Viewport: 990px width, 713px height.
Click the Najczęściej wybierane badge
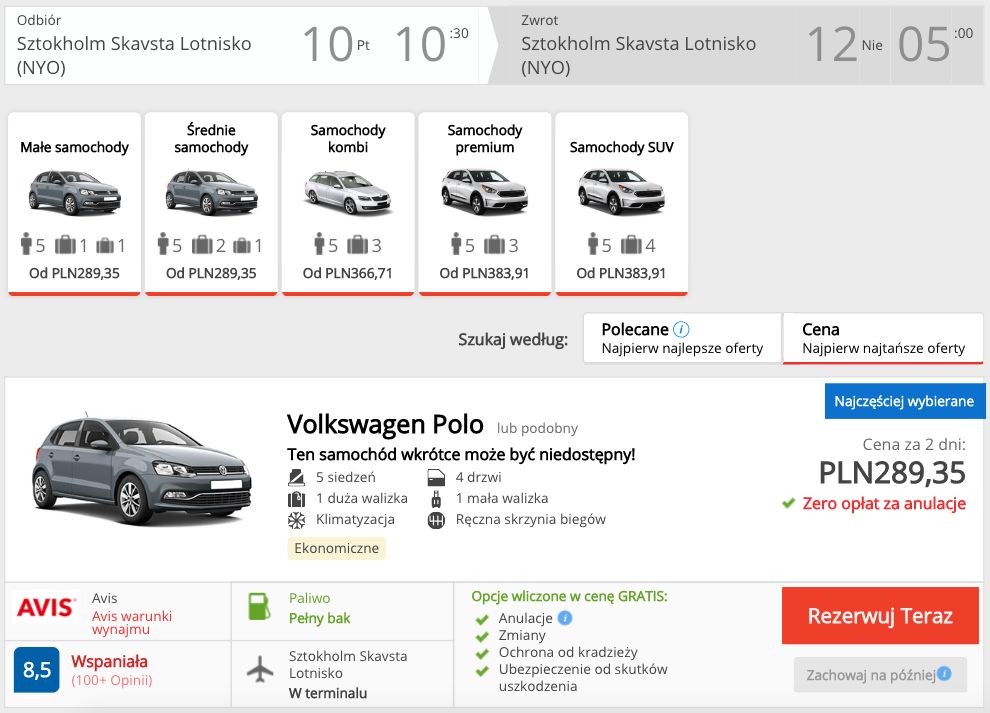tap(904, 401)
